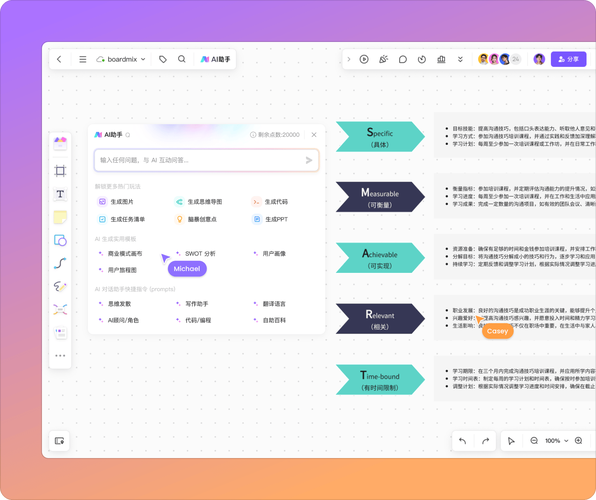
Task: Choose SWOT 分析 template
Action: coord(196,254)
